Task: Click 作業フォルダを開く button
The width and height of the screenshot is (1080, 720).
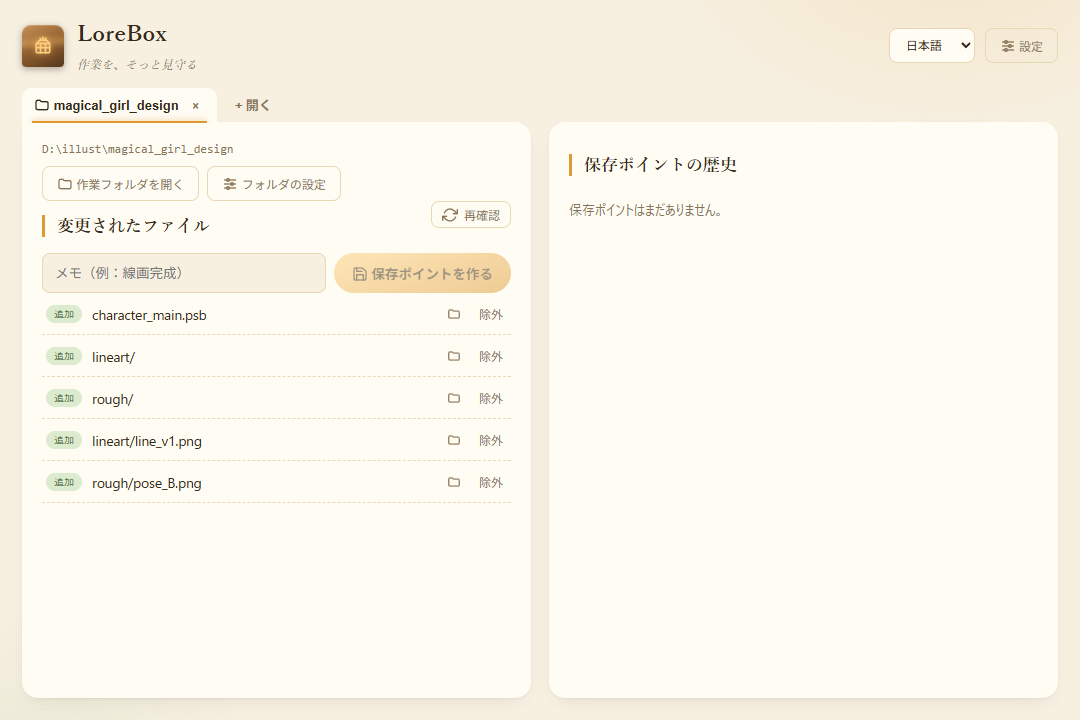Action: (x=121, y=184)
